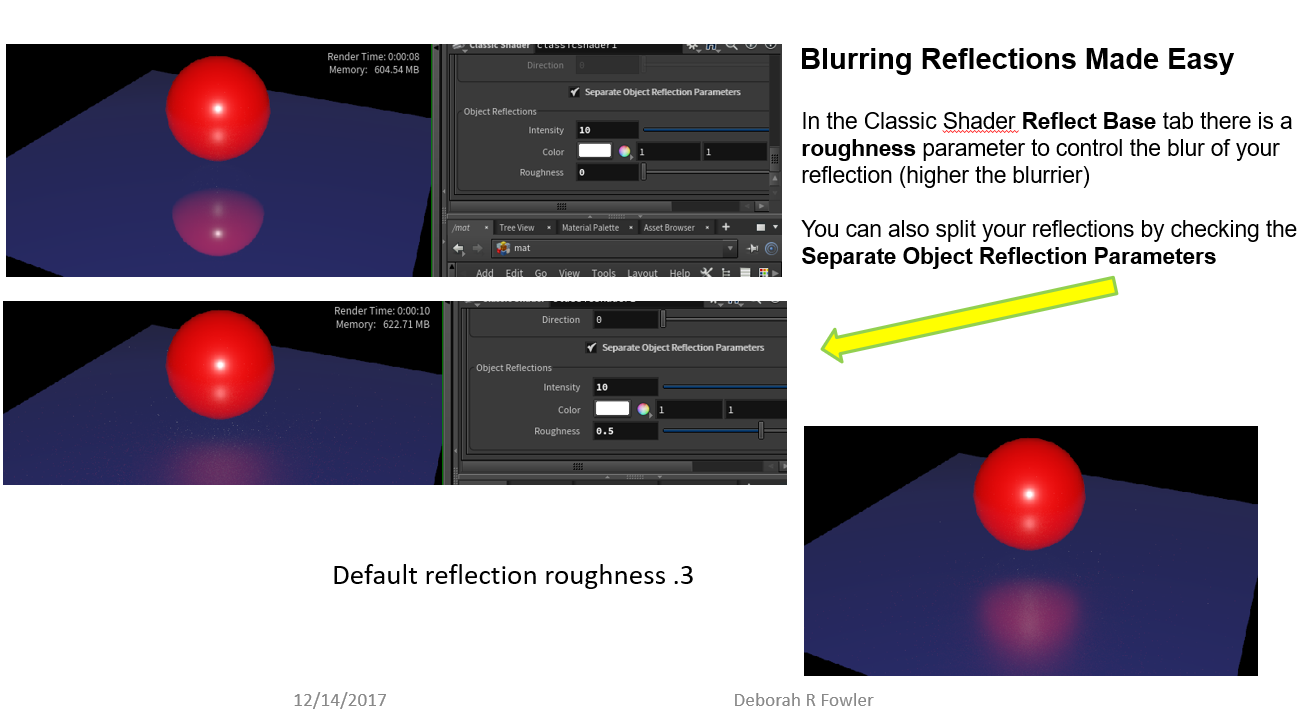Viewport: 1311px width, 728px height.
Task: Switch to the Tree View tab
Action: coord(516,228)
